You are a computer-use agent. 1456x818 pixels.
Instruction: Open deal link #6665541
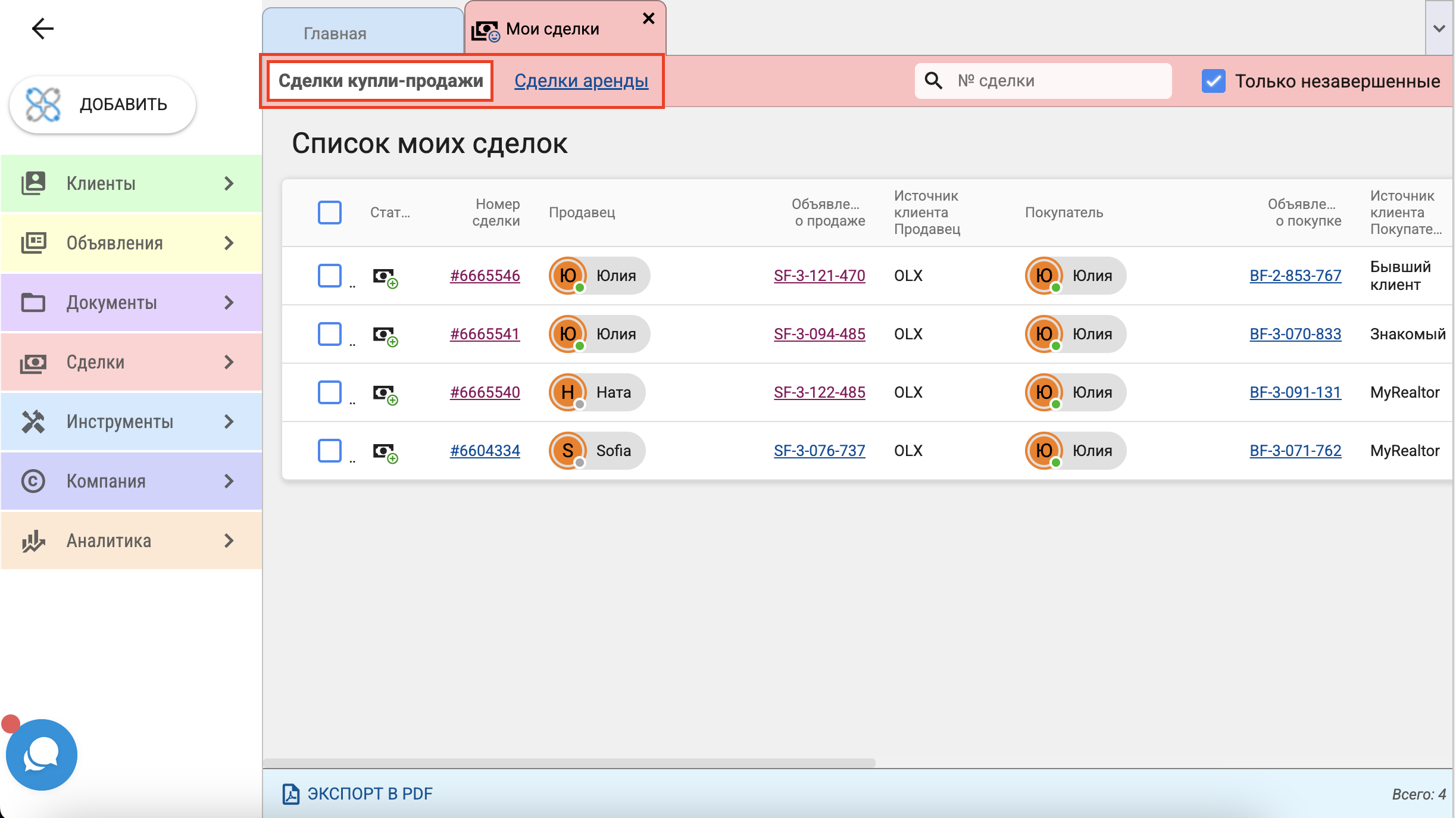pyautogui.click(x=485, y=334)
